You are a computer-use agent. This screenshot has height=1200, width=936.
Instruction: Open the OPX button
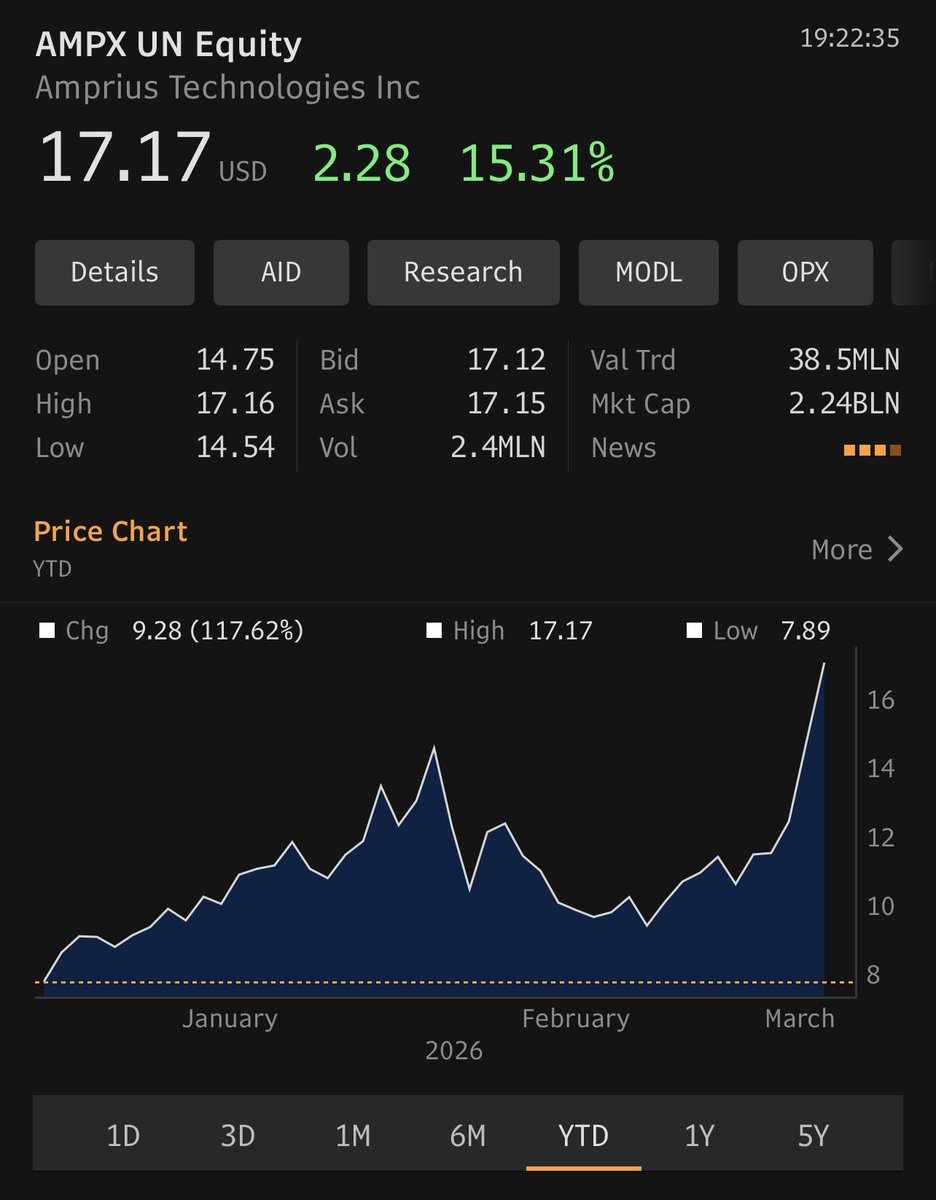pyautogui.click(x=805, y=272)
